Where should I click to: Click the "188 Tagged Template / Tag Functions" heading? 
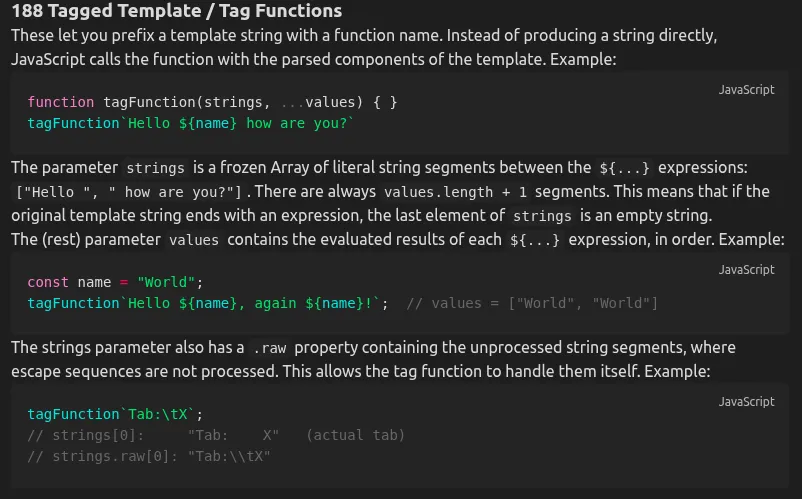tap(176, 11)
